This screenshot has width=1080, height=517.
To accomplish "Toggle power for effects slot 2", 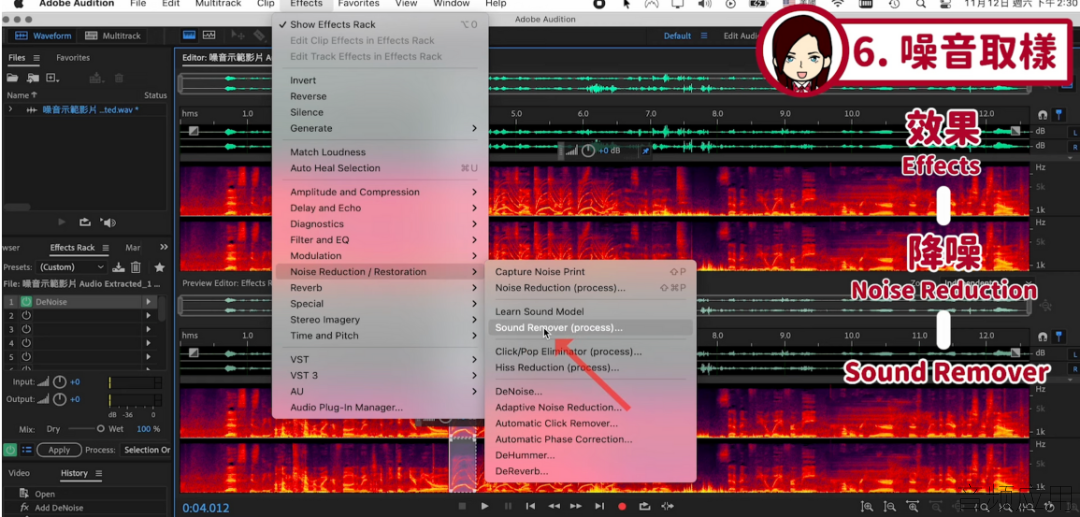I will (x=26, y=315).
